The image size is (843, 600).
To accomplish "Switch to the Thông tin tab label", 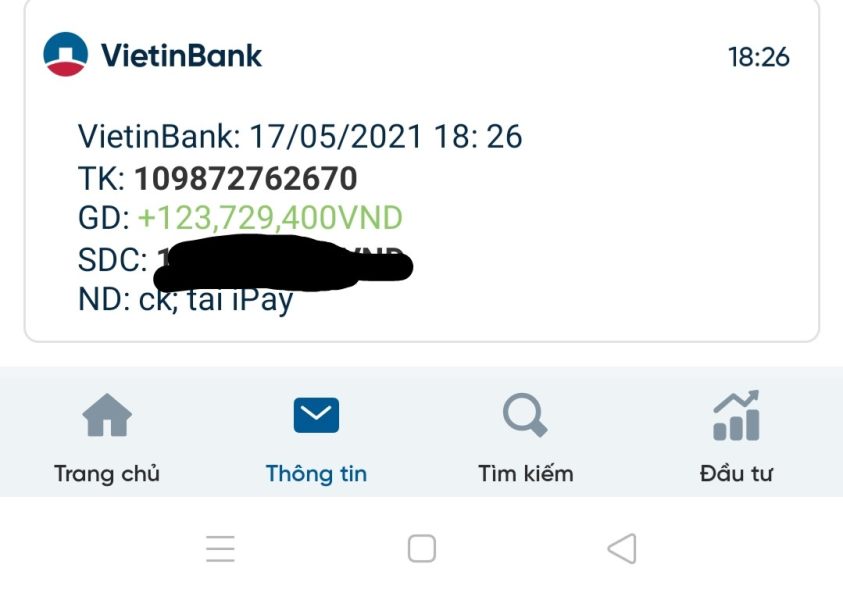I will point(317,474).
